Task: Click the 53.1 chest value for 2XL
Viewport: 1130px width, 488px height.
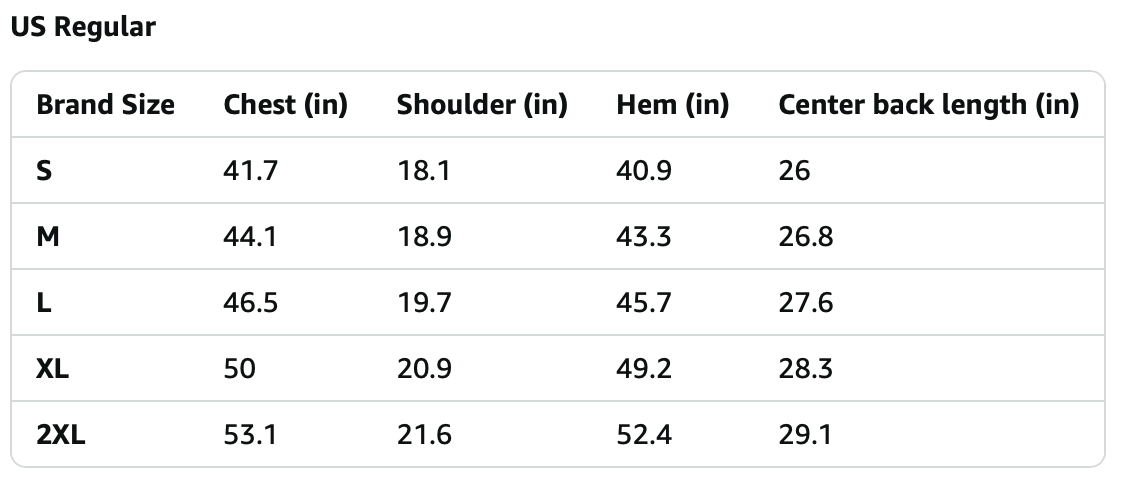Action: 250,435
